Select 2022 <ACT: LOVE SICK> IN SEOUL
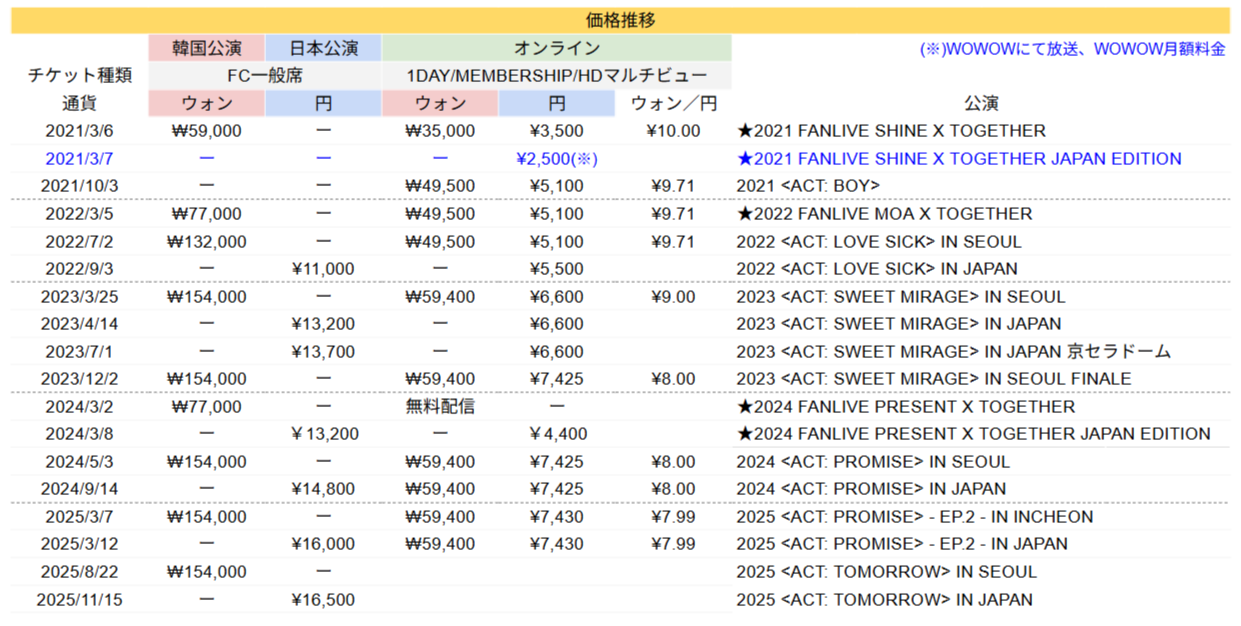 [879, 241]
